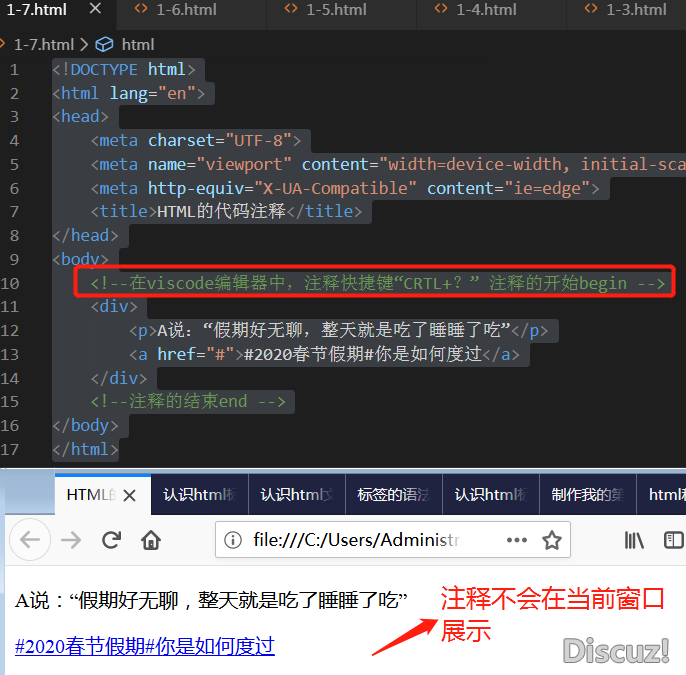Click 1-7.html in the breadcrumb
The width and height of the screenshot is (686, 675).
(x=44, y=45)
